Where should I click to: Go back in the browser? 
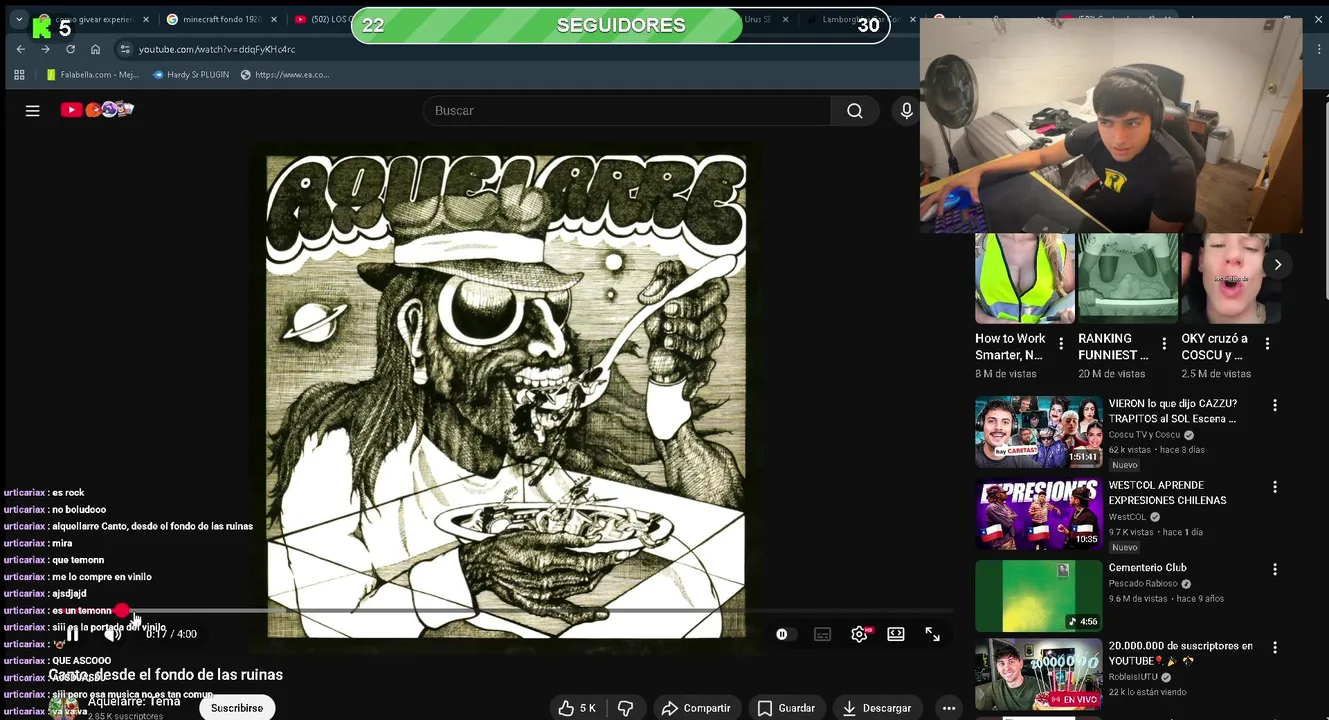[x=21, y=49]
